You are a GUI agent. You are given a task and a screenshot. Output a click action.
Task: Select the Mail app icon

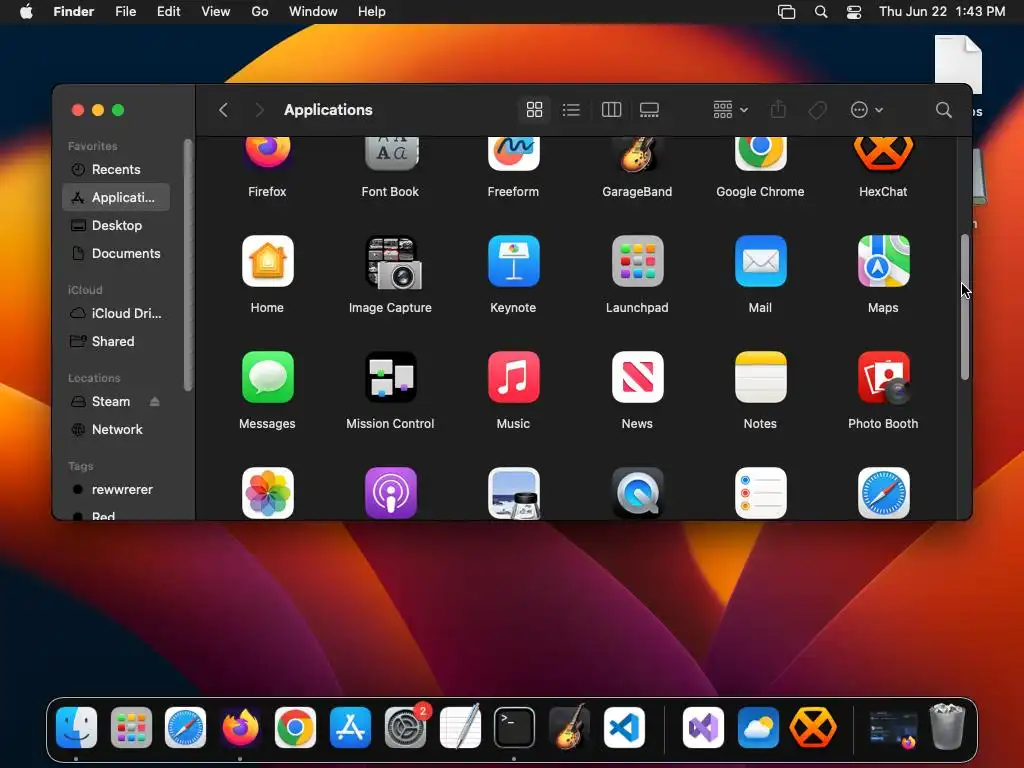[760, 261]
